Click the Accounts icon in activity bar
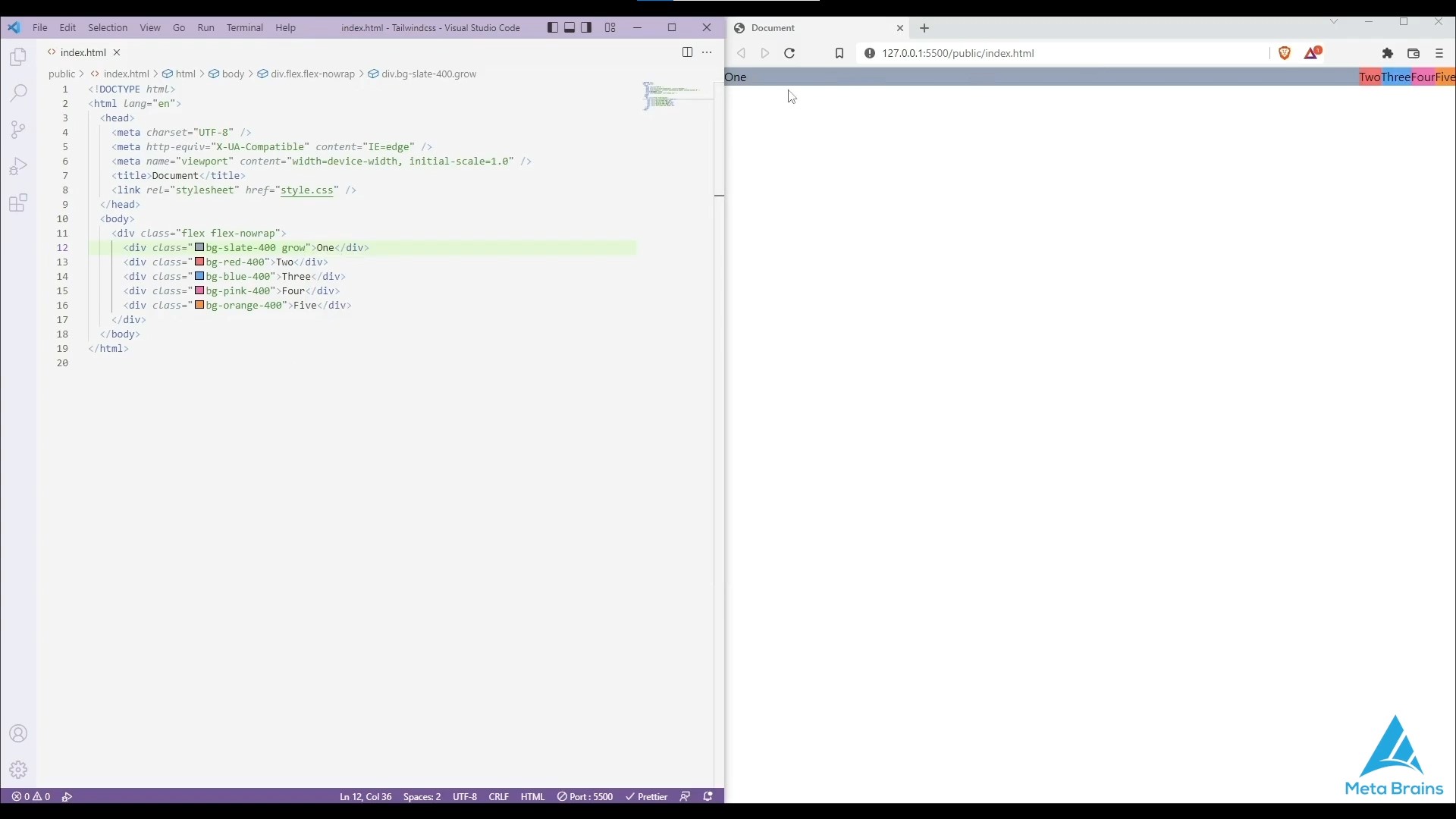 point(17,733)
